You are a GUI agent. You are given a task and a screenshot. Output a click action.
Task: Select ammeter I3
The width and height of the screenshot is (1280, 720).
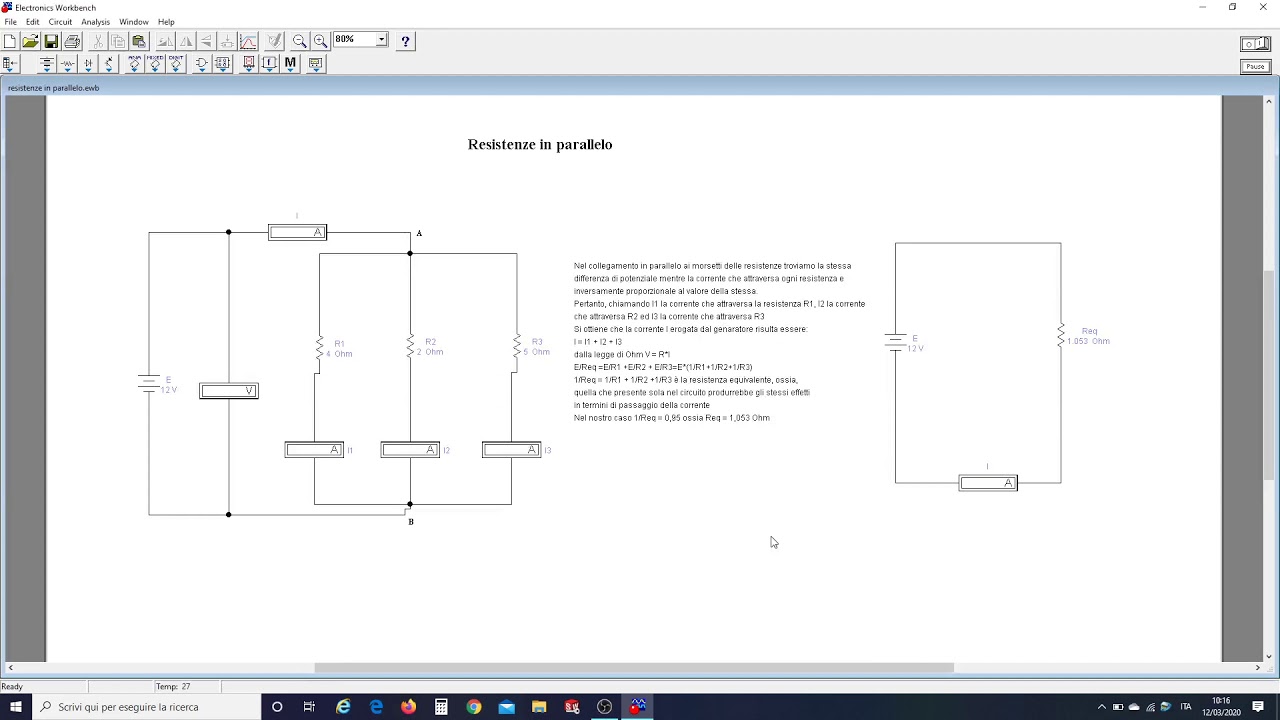(x=511, y=450)
